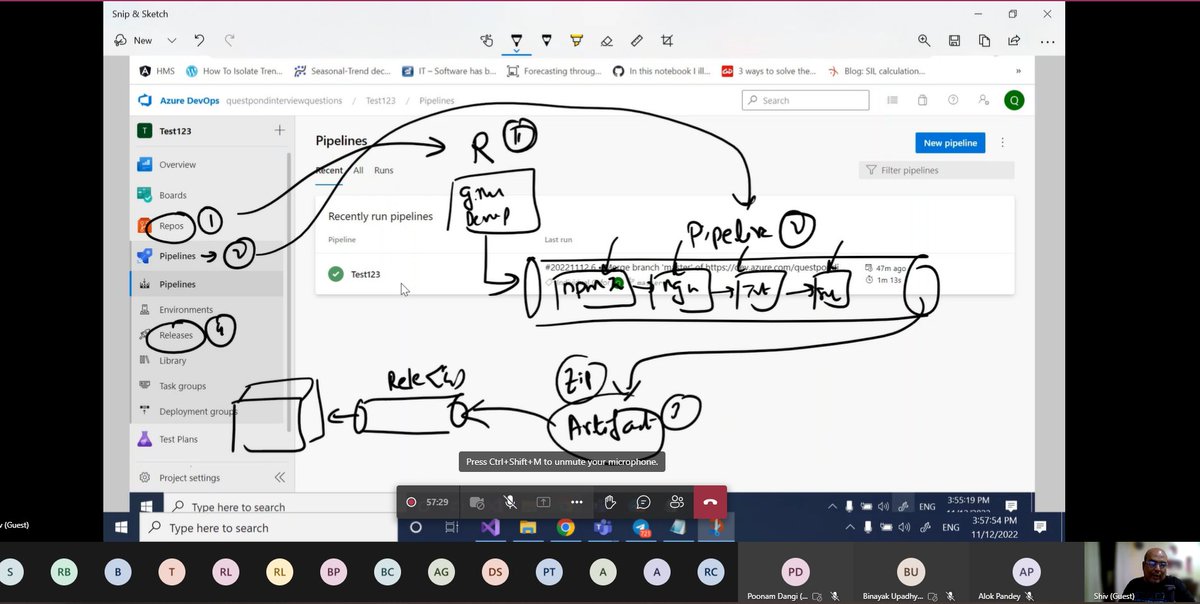Click the Filter pipelines field
Viewport: 1200px width, 604px height.
pos(936,170)
